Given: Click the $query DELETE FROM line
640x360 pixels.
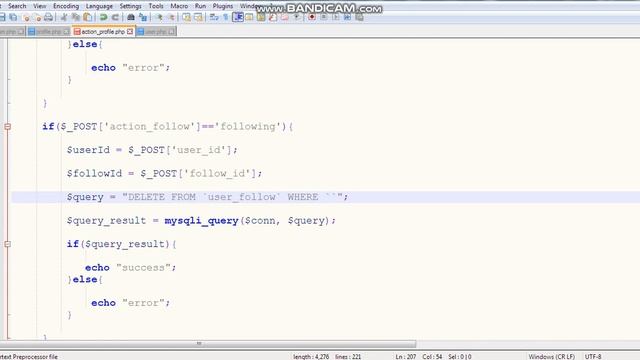Looking at the screenshot, I should (x=207, y=197).
